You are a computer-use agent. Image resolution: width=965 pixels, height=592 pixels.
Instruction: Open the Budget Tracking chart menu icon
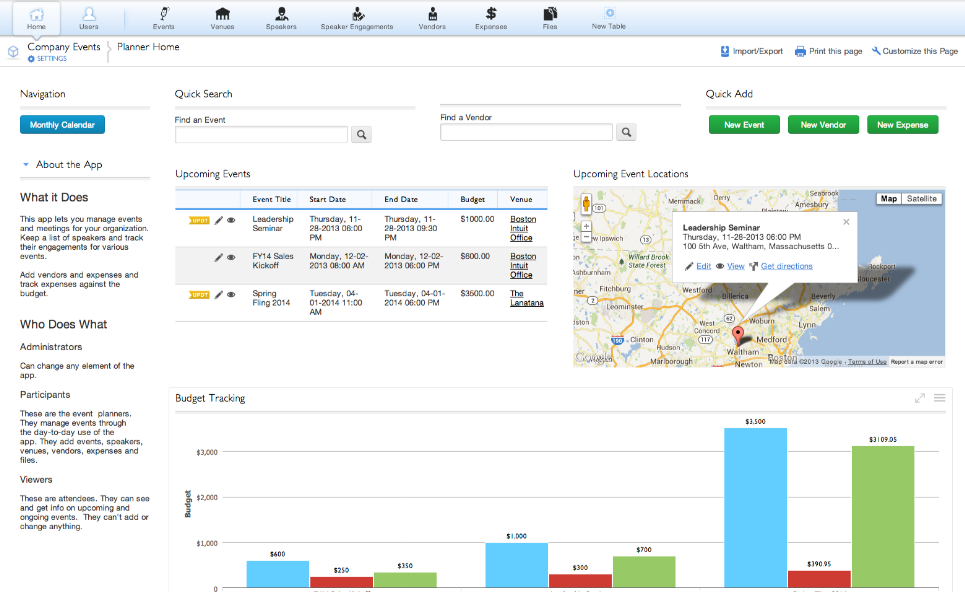click(x=940, y=398)
